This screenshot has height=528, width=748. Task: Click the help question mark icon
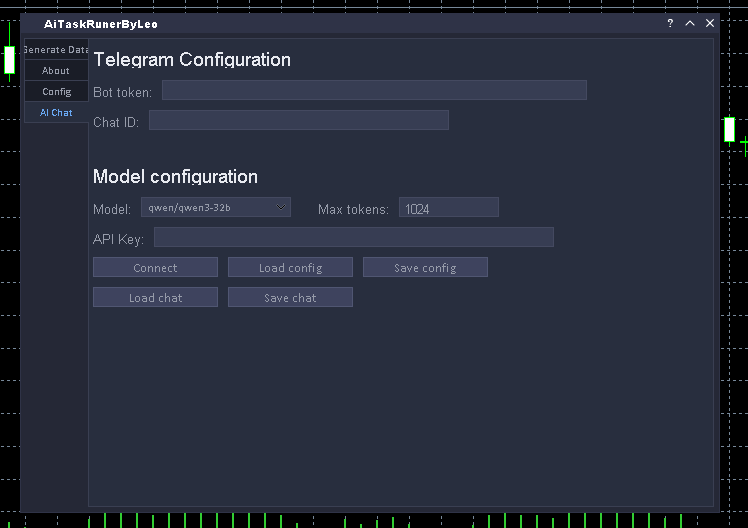(670, 23)
